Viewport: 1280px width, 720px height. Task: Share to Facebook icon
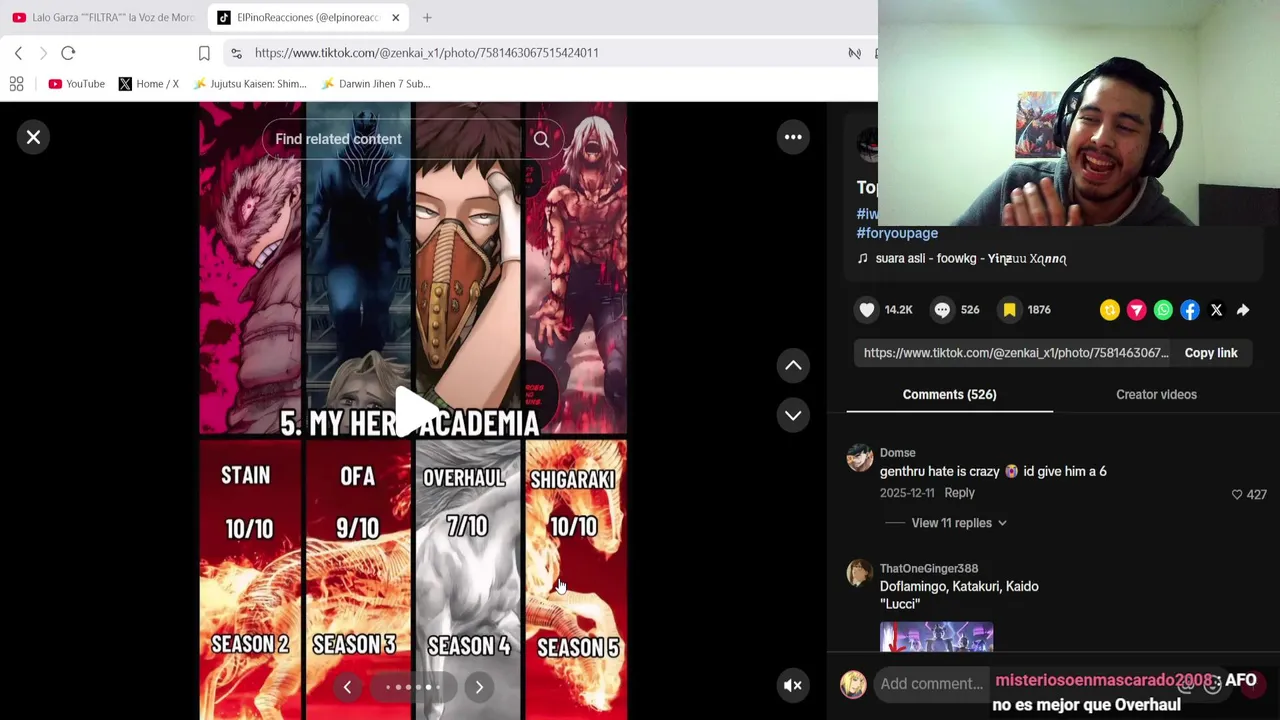[1190, 310]
